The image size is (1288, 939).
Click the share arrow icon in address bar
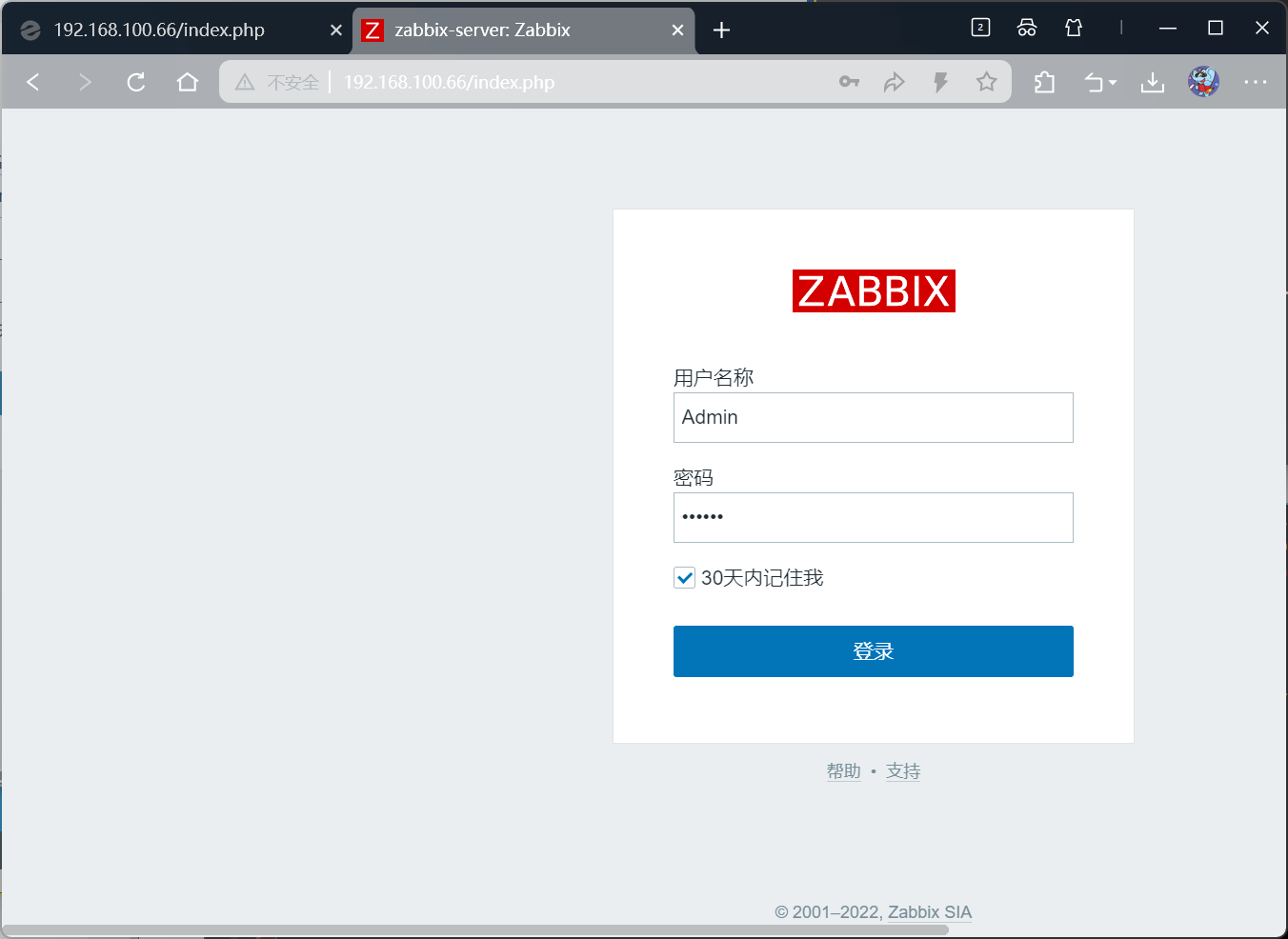pyautogui.click(x=895, y=82)
